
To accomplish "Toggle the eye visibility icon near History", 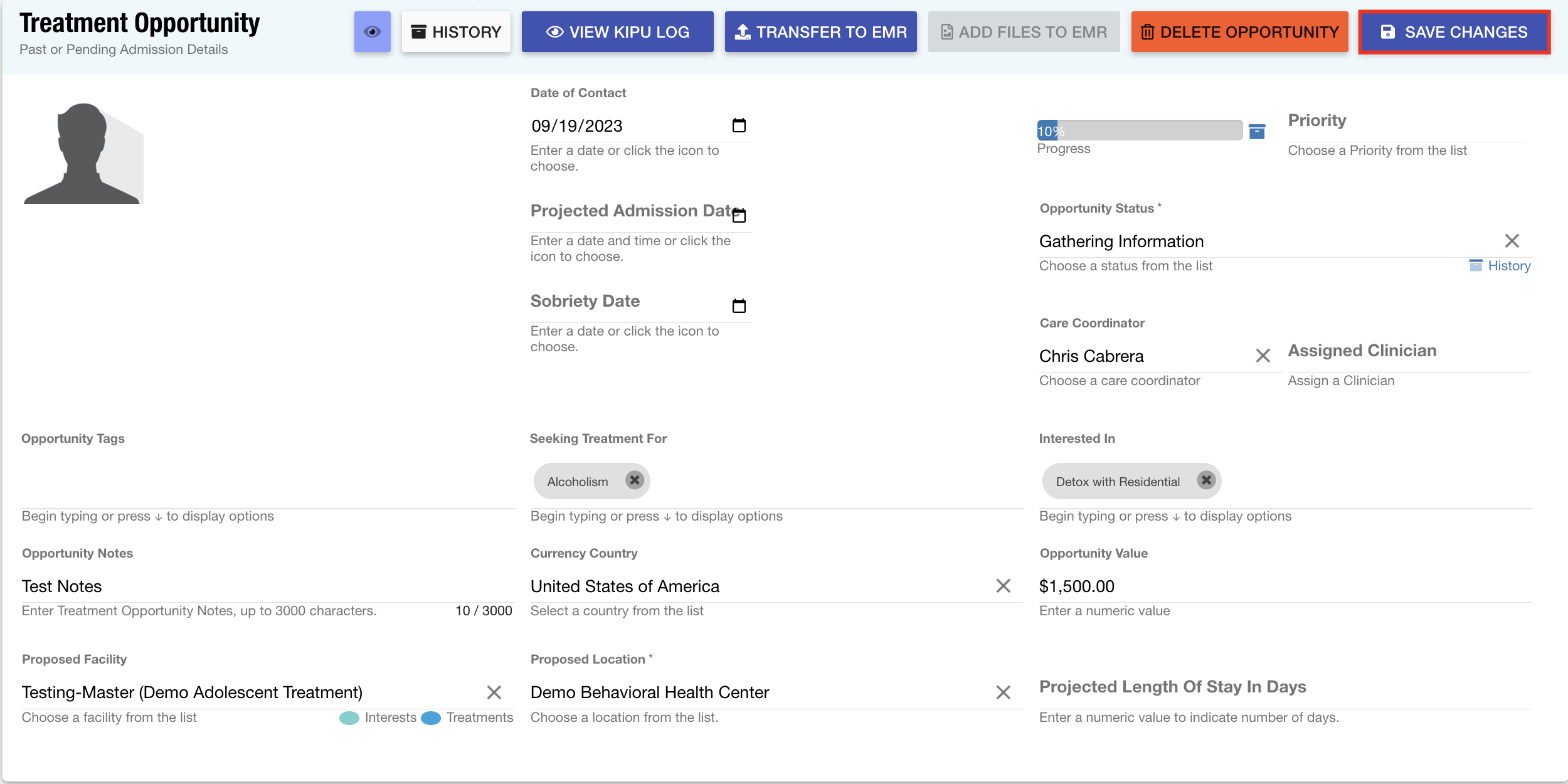I will pos(372,30).
